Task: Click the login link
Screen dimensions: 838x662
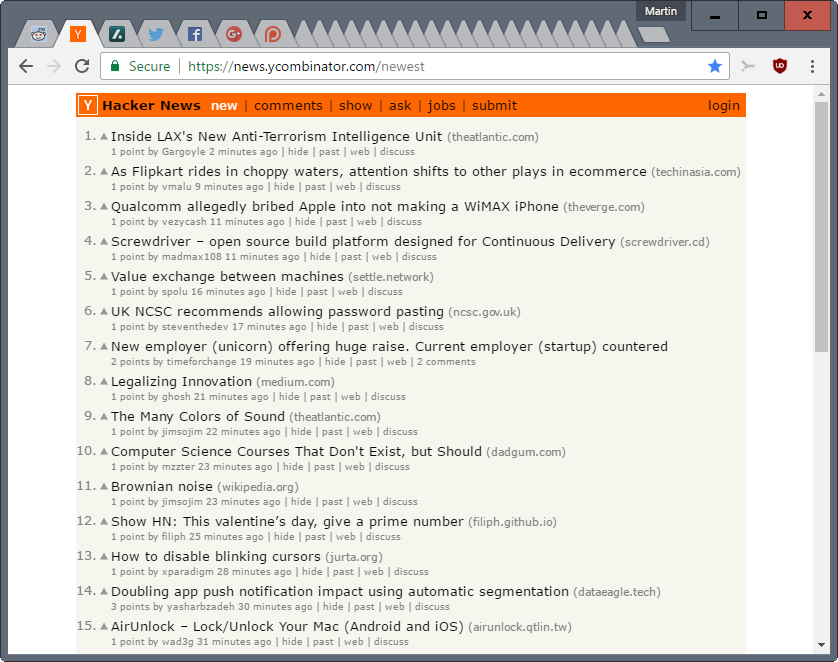Action: pos(724,106)
